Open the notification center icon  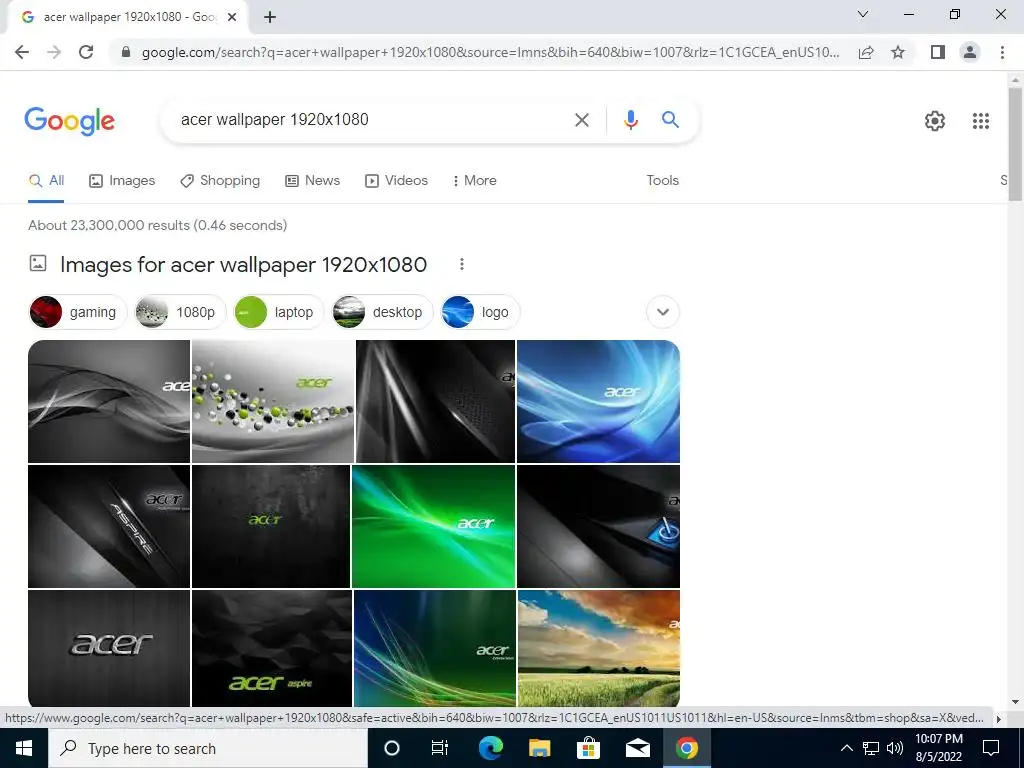pos(991,748)
